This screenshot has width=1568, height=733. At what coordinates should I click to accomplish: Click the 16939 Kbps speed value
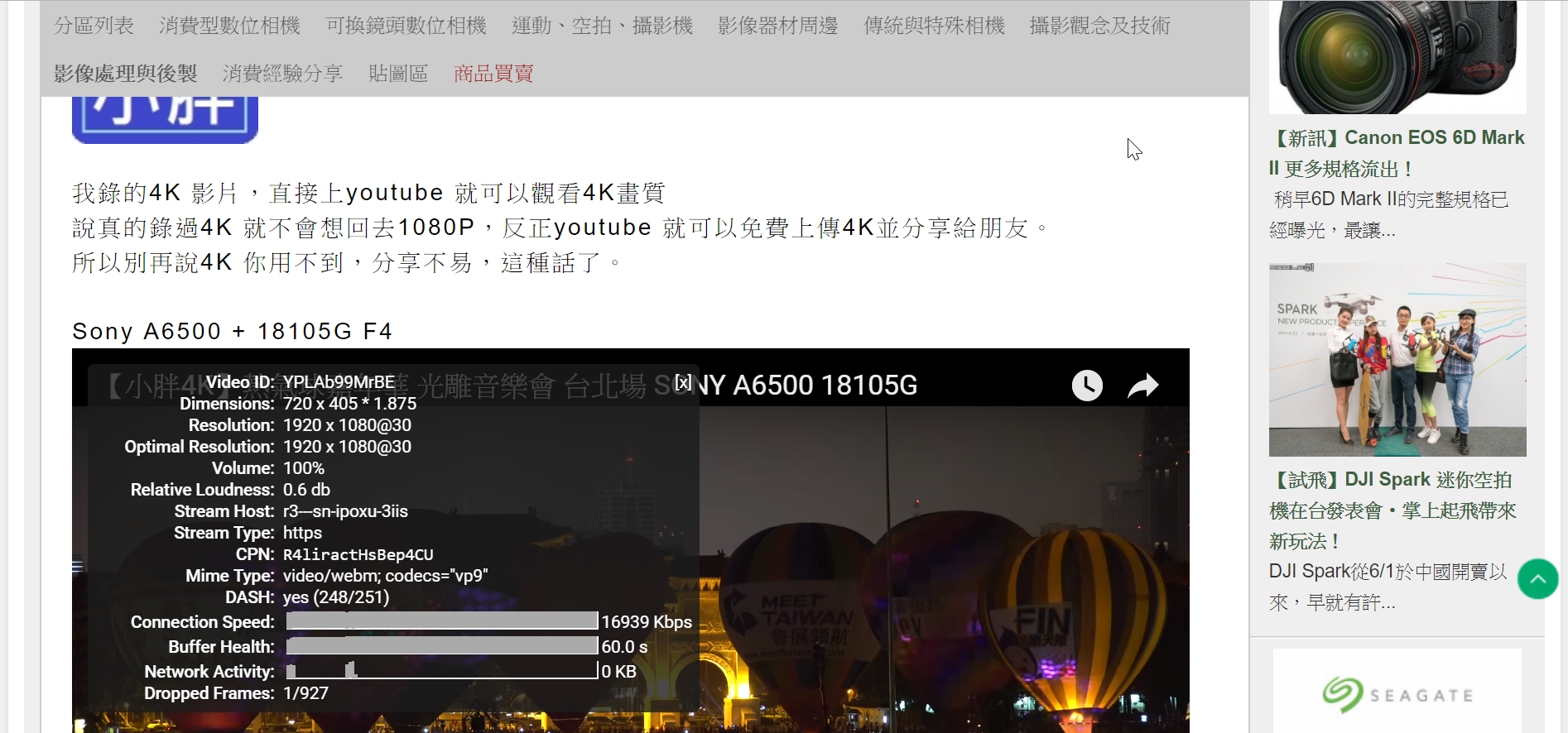coord(647,622)
